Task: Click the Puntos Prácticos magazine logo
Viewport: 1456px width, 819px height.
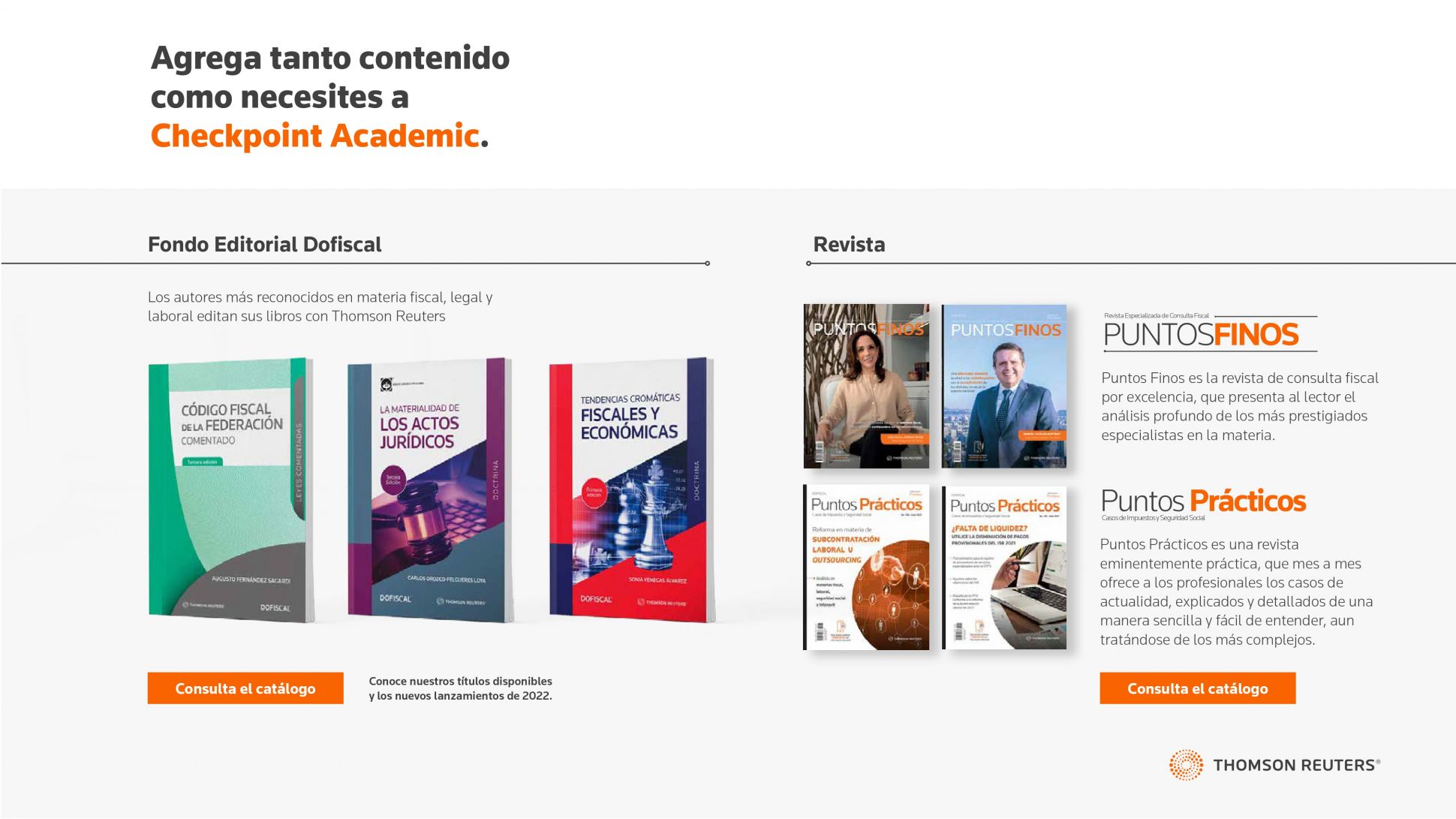Action: click(x=1203, y=504)
